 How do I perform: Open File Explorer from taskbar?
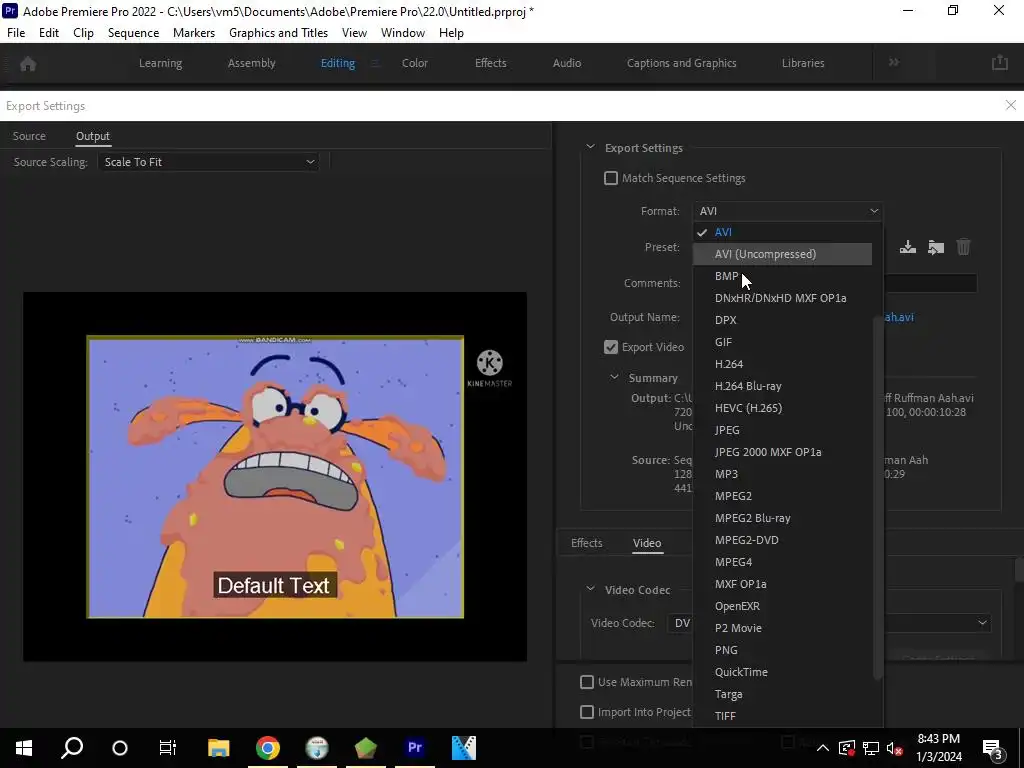click(x=219, y=748)
